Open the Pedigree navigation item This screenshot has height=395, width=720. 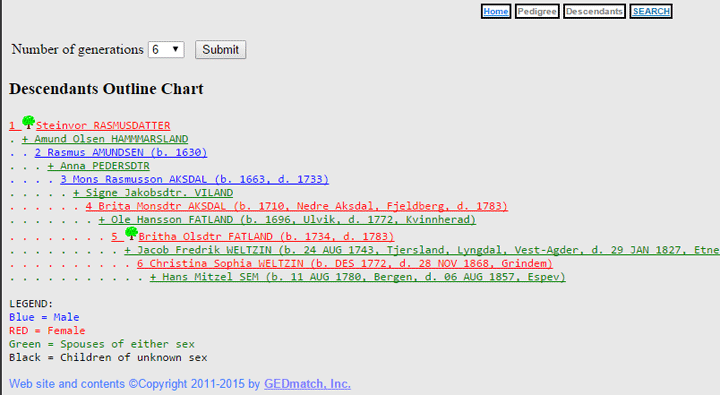pos(537,11)
